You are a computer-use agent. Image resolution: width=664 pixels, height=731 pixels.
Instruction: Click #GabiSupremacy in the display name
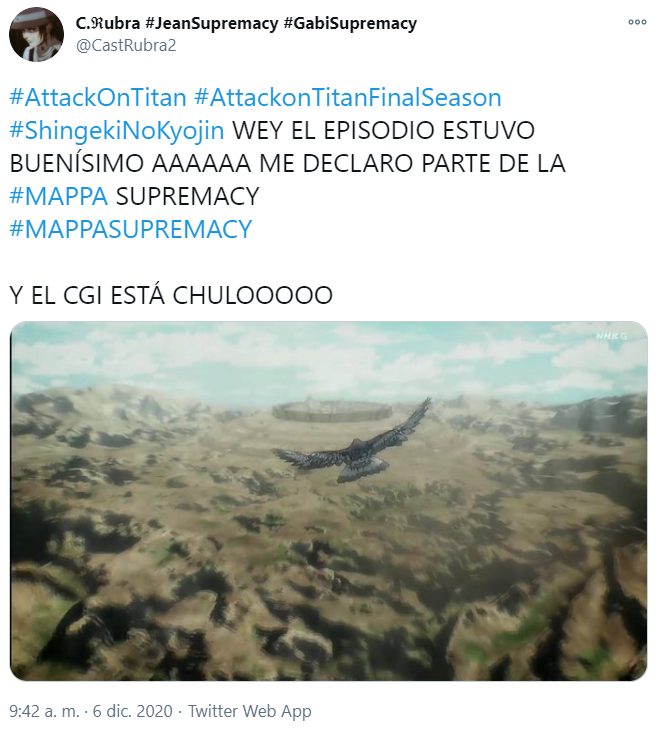pos(350,24)
